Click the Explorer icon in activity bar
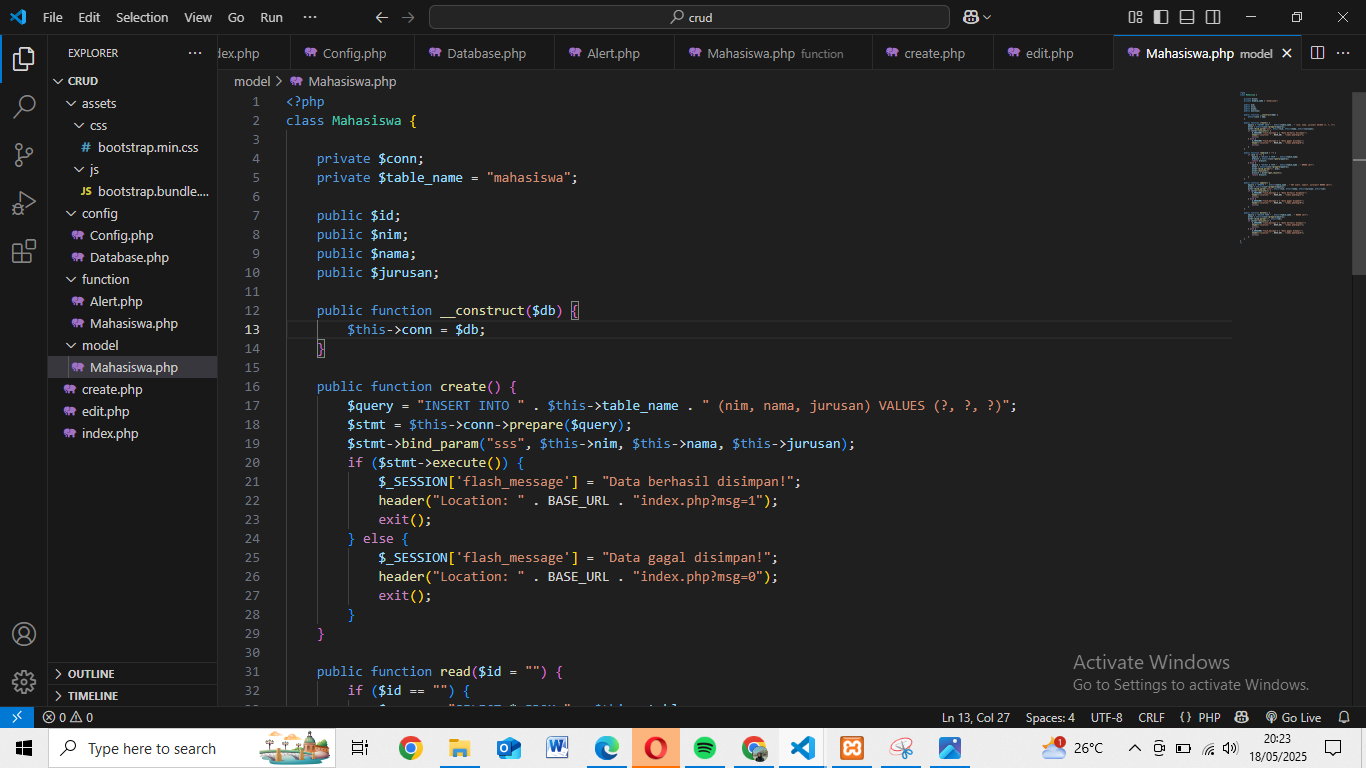 point(24,58)
